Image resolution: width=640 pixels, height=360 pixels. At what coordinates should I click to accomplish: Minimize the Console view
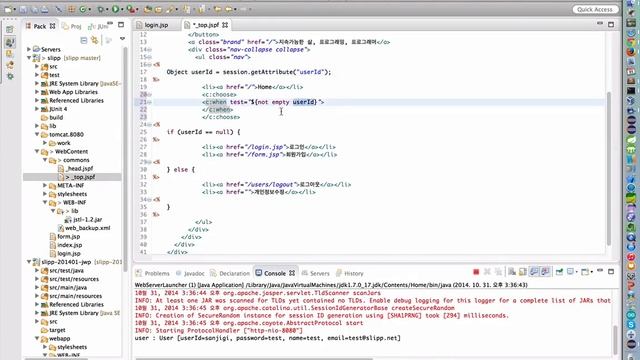pyautogui.click(x=600, y=271)
